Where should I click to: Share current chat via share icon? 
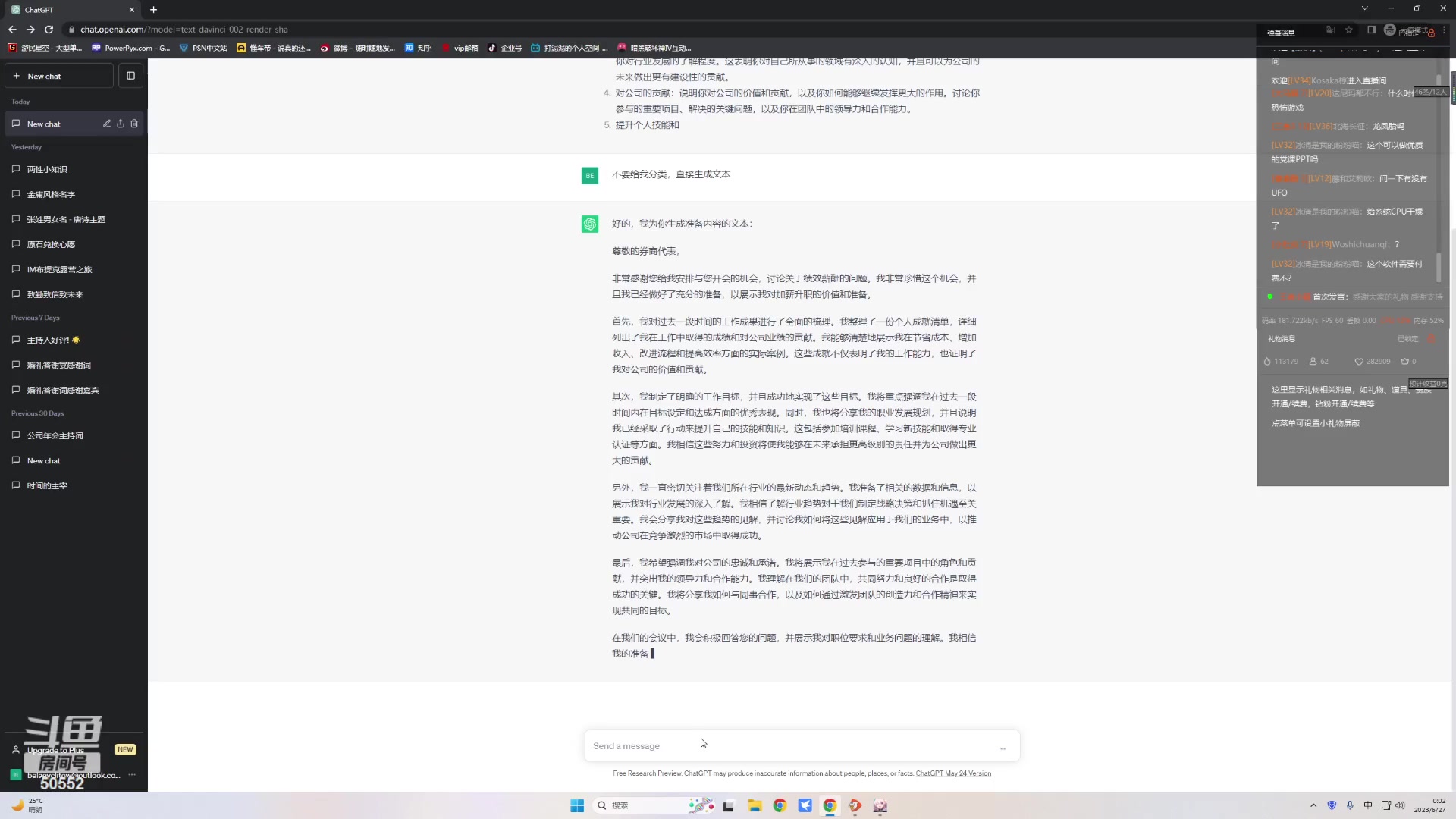pyautogui.click(x=121, y=124)
